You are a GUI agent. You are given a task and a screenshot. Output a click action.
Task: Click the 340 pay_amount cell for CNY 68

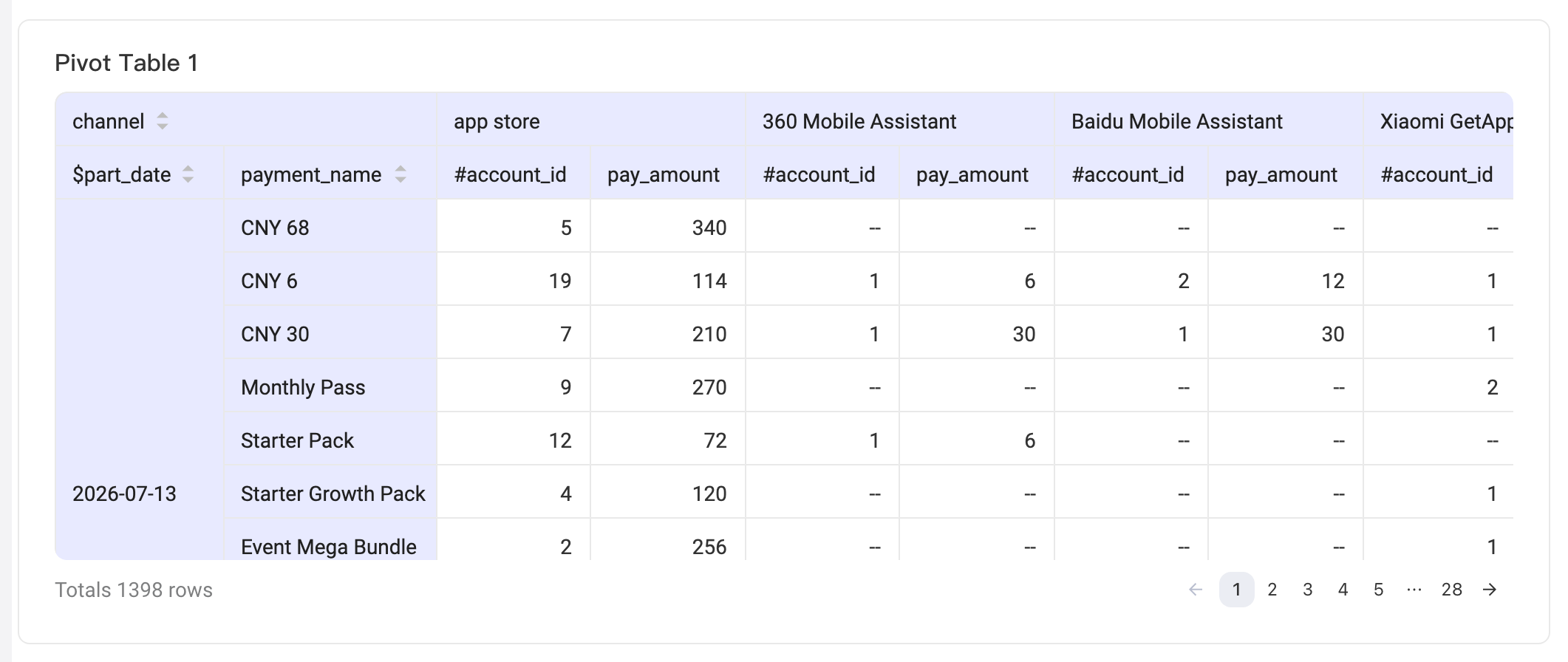[x=709, y=228]
